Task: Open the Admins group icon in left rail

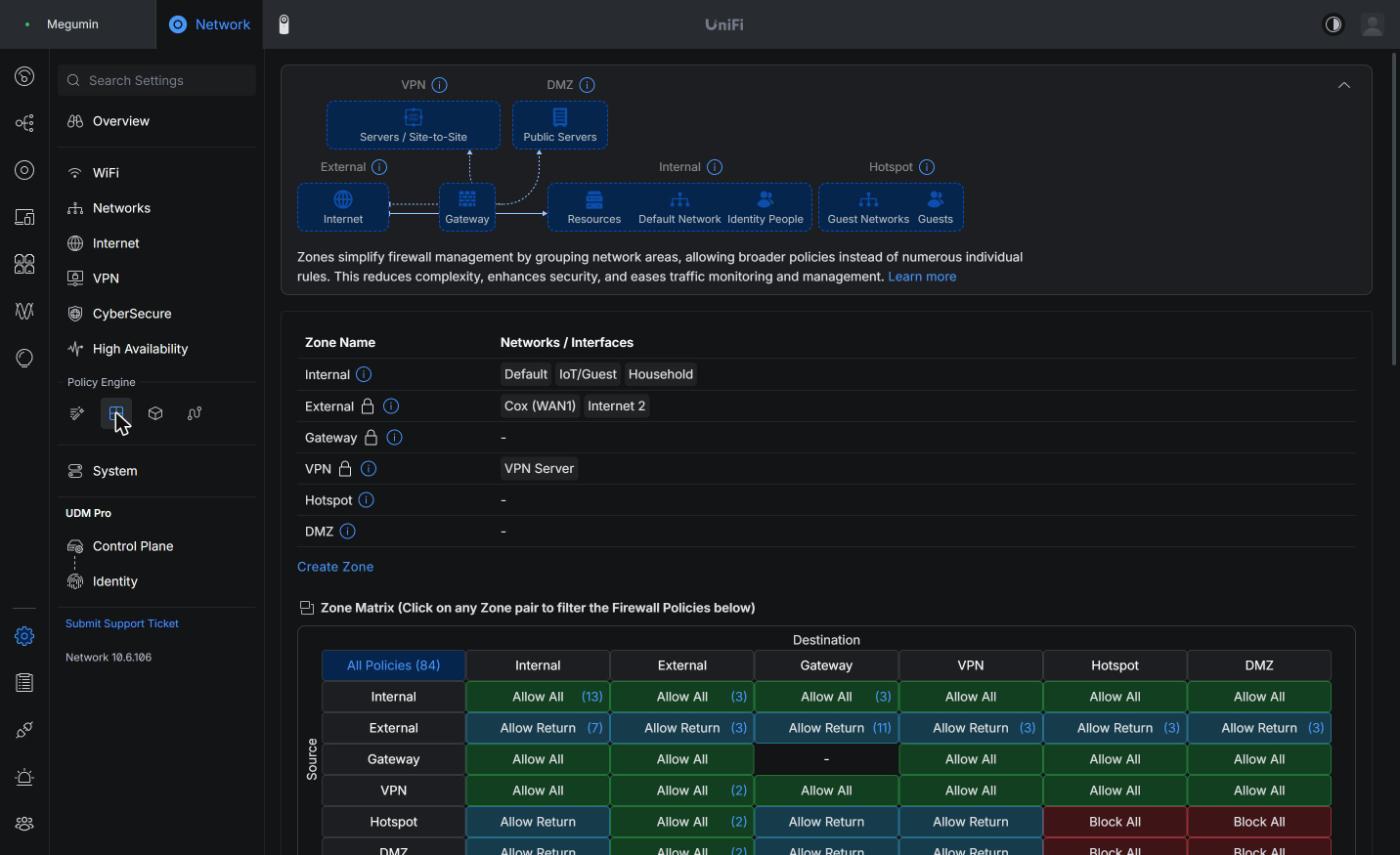Action: [x=25, y=824]
